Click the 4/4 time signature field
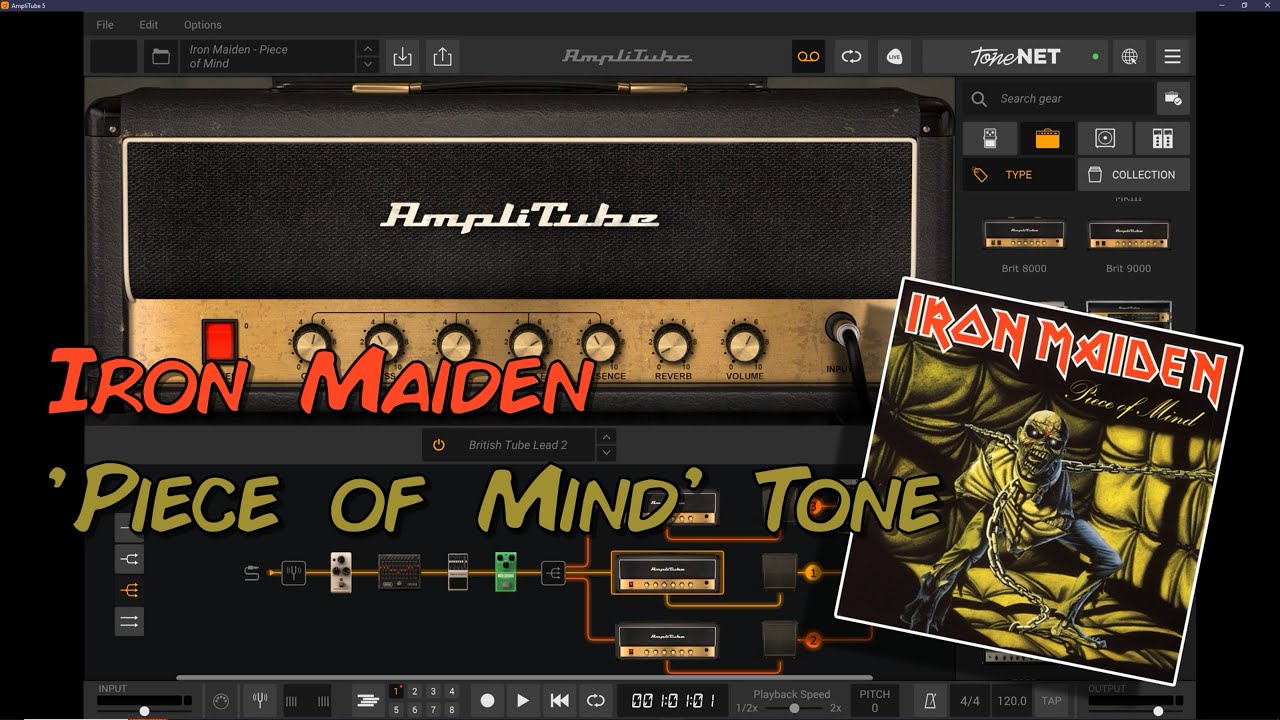Viewport: 1280px width, 720px height. [970, 701]
